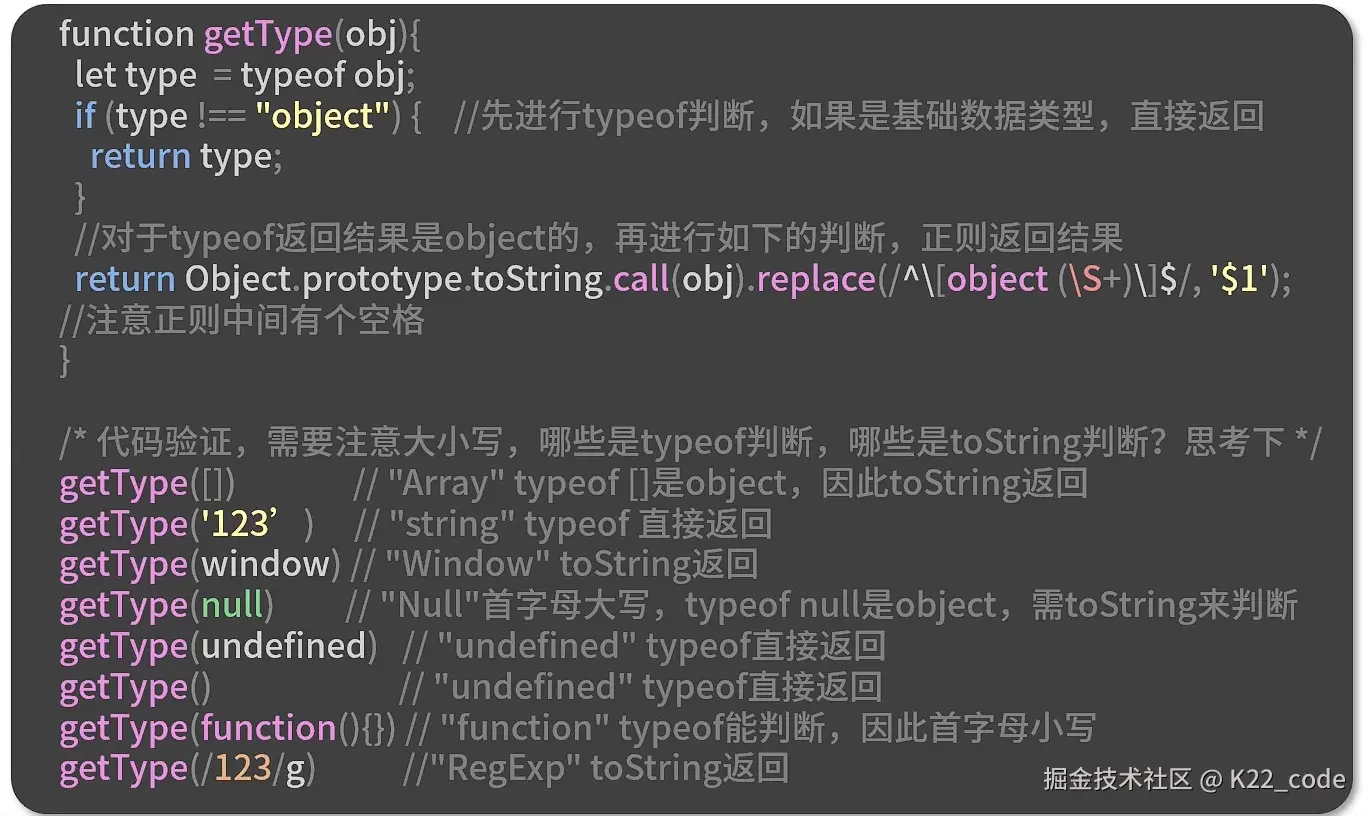Click the replace method name
Image resolution: width=1369 pixels, height=816 pixels.
[816, 279]
